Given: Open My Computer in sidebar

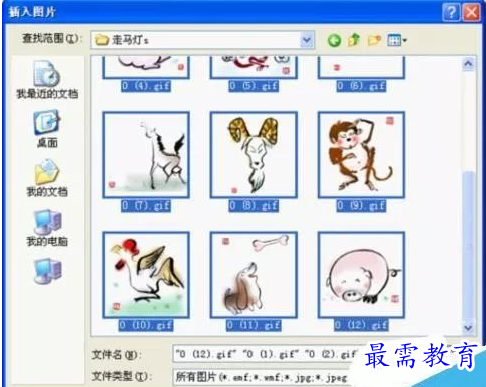Looking at the screenshot, I should (47, 228).
